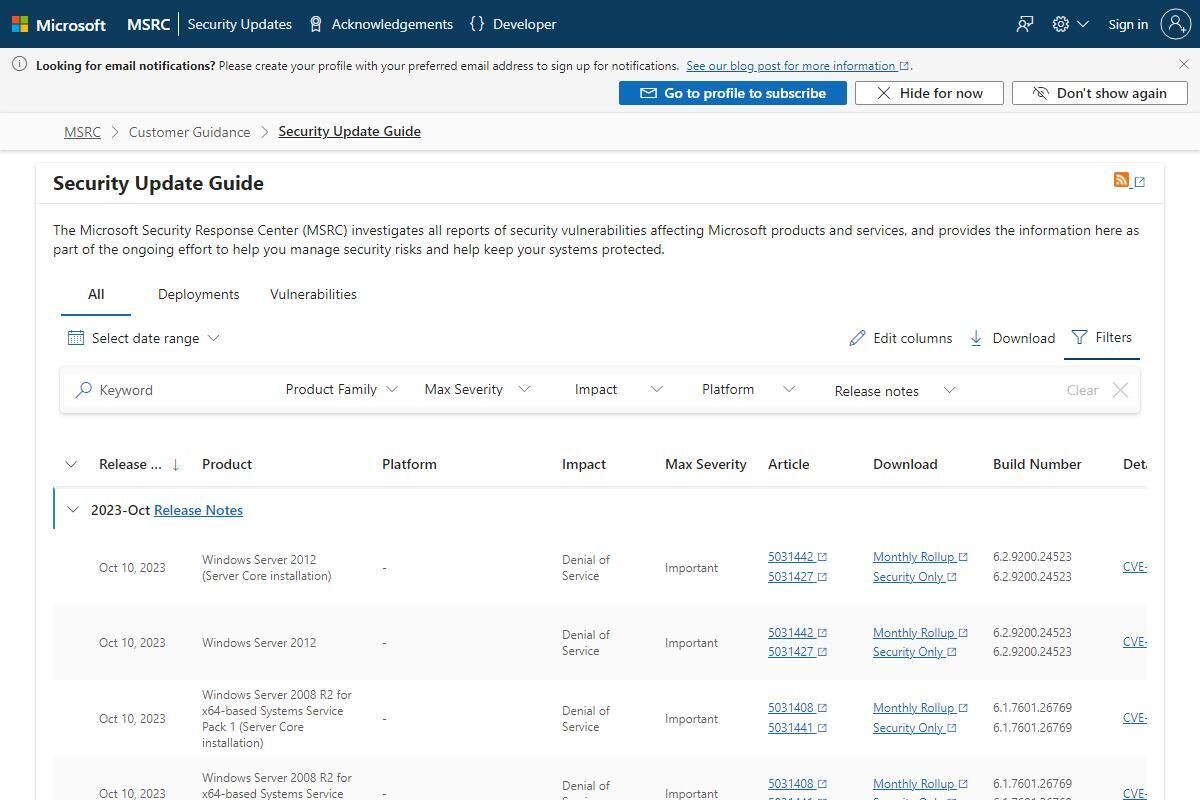Click Customer Guidance breadcrumb
The height and width of the screenshot is (800, 1200).
coord(189,132)
